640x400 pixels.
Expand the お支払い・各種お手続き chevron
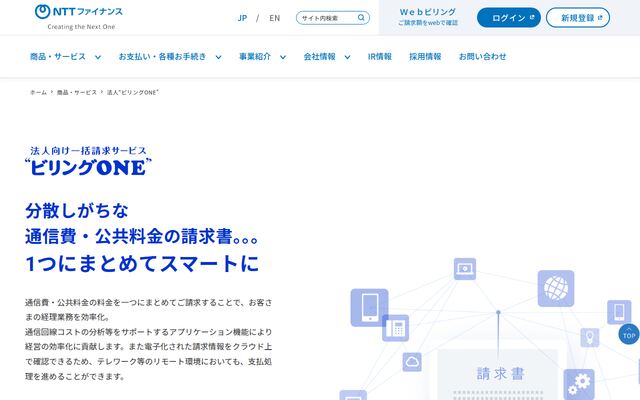click(x=218, y=57)
